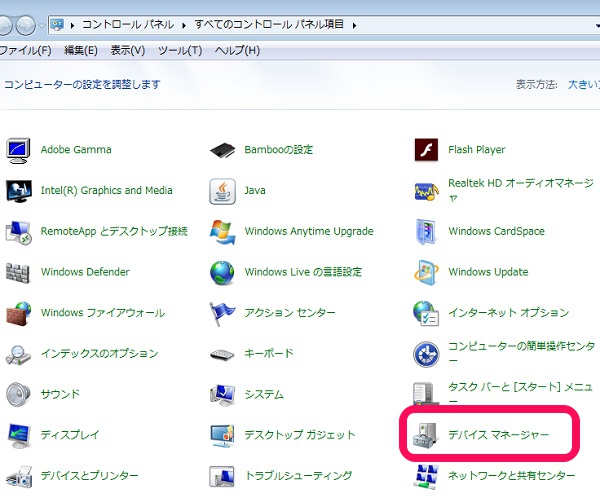Open the Windows Firewall brick icon

click(18, 313)
